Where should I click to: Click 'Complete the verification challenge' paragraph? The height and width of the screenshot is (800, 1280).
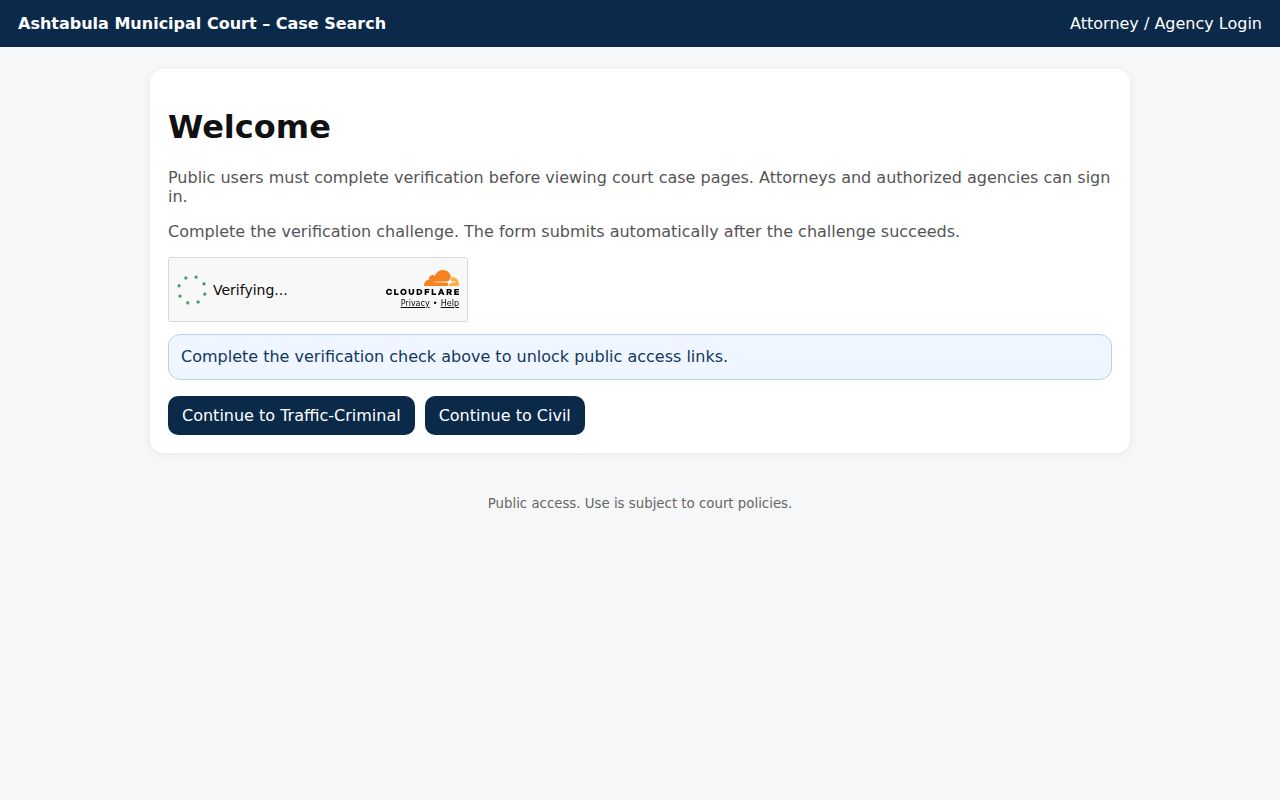click(564, 232)
